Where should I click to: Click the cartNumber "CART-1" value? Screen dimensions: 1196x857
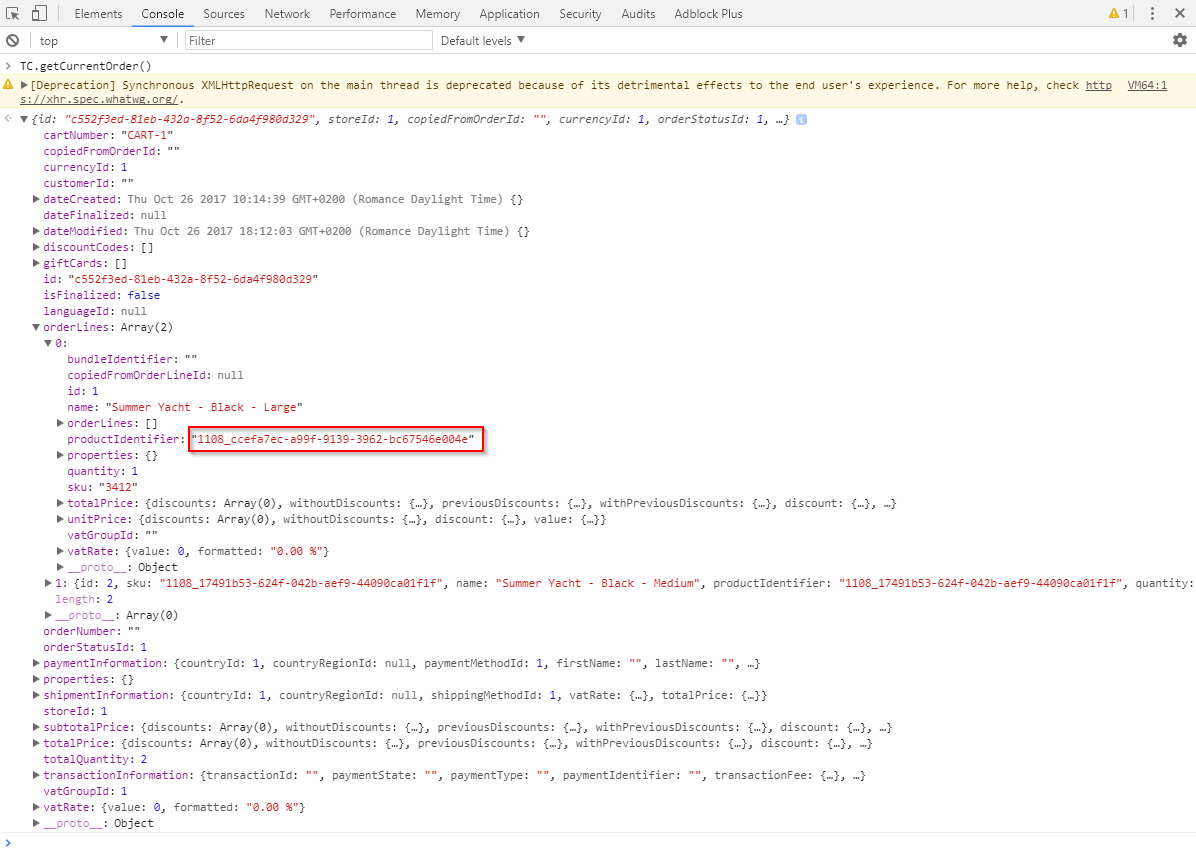tap(147, 135)
